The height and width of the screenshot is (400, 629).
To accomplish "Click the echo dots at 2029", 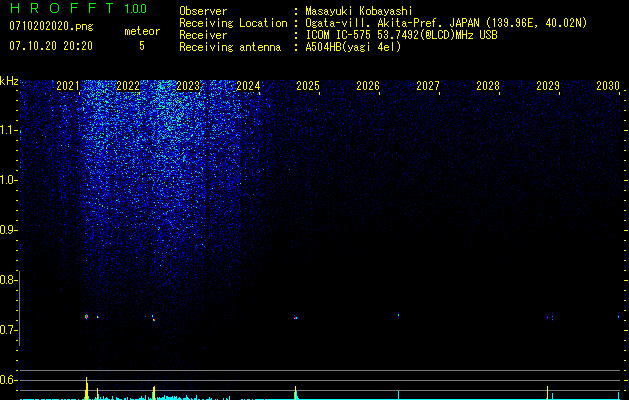I will pos(550,317).
